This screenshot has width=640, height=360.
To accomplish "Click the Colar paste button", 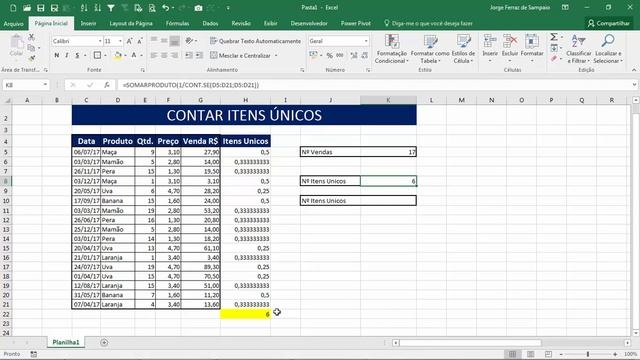I will (x=16, y=46).
